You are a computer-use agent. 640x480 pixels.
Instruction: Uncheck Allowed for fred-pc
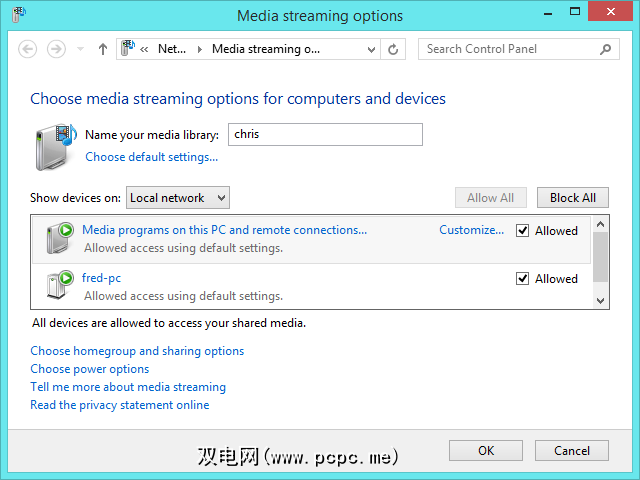(x=522, y=279)
